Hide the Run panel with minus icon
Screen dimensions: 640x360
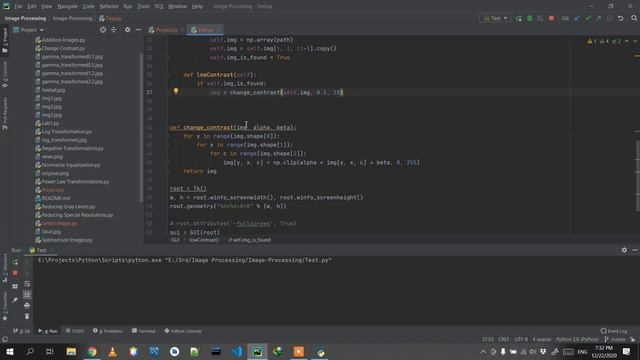point(635,250)
